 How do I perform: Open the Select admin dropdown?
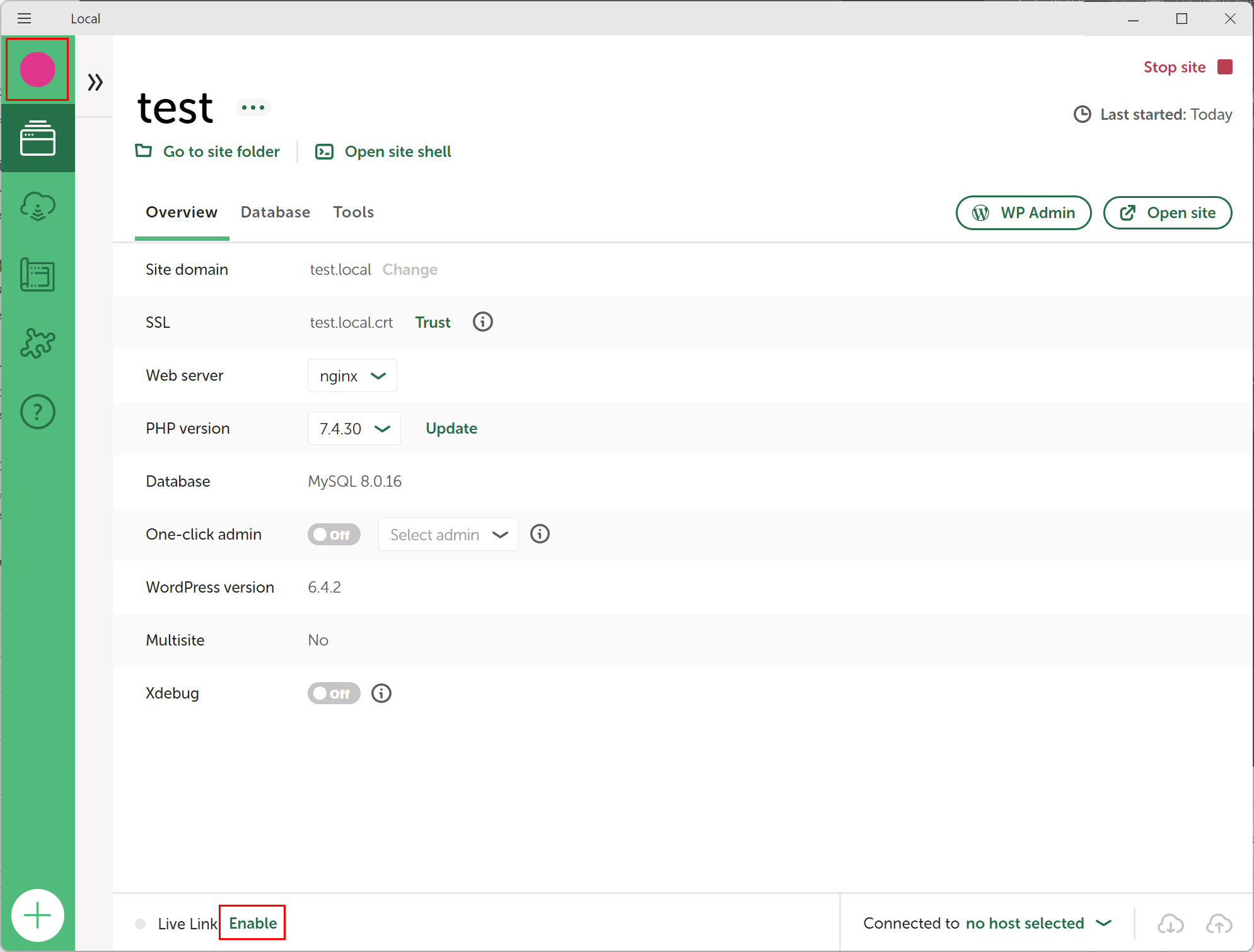(448, 534)
